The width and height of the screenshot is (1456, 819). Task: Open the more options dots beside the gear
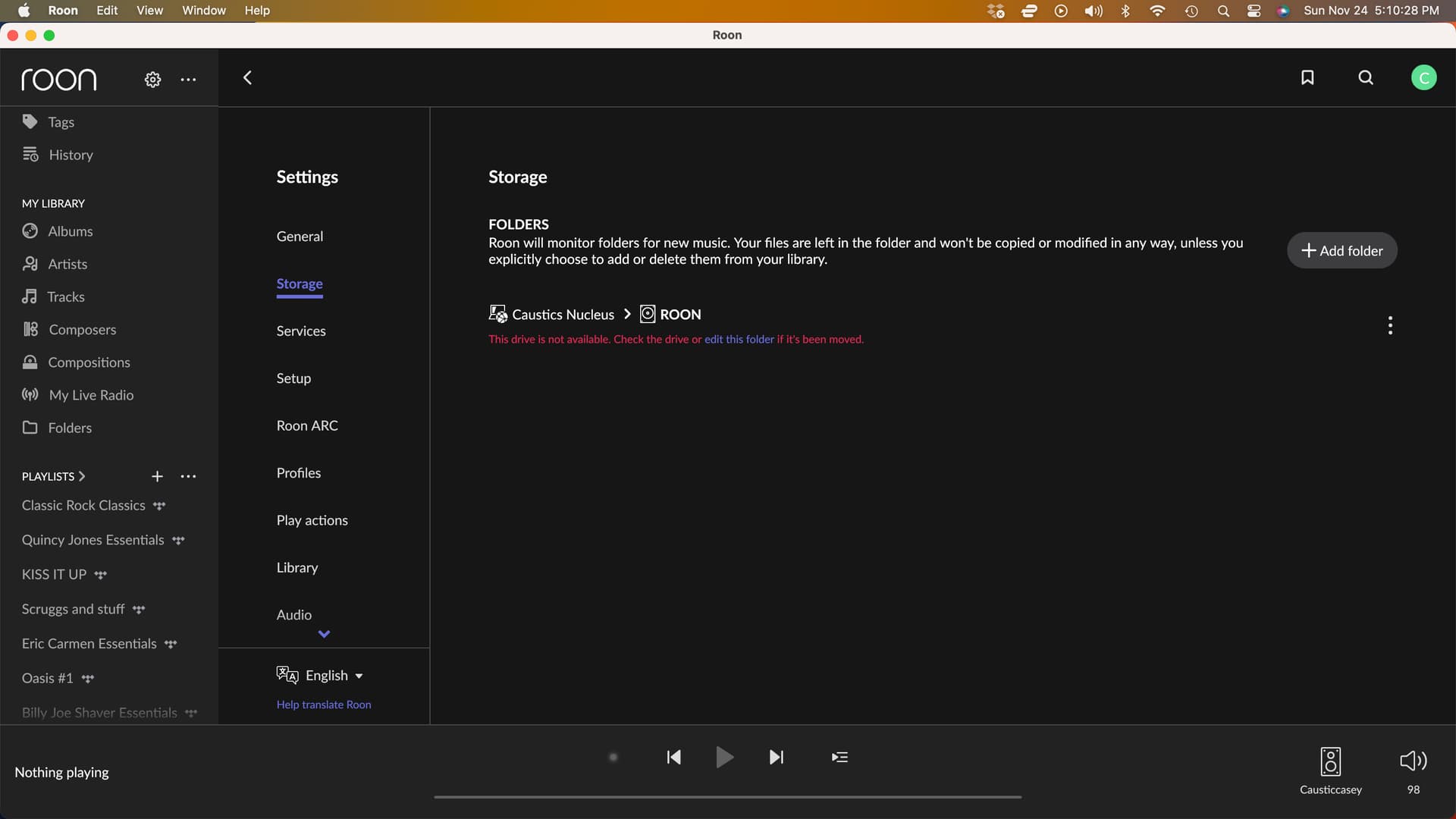pos(188,79)
